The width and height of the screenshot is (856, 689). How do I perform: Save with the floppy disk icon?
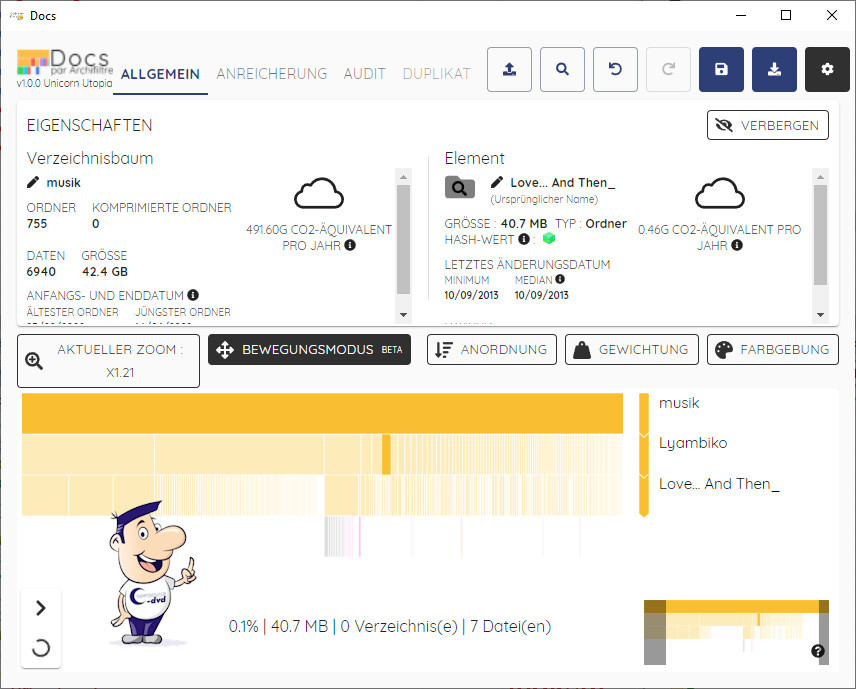click(x=721, y=69)
